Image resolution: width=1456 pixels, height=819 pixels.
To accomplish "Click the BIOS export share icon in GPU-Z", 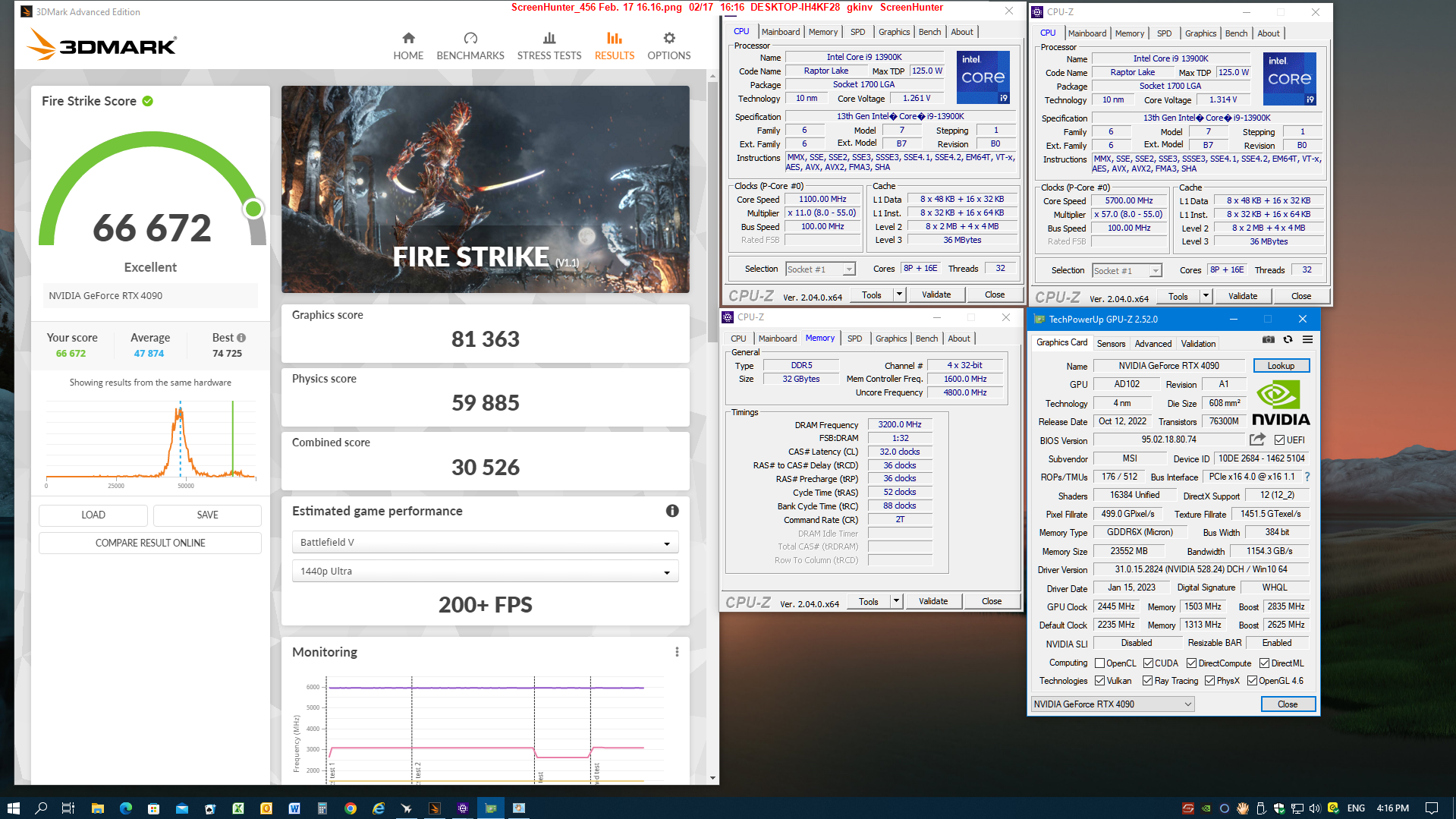I will 1257,439.
